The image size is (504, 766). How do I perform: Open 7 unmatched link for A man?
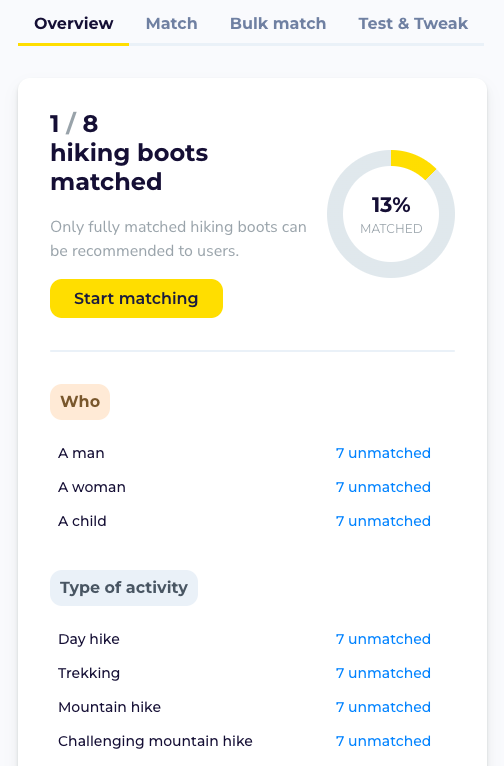pyautogui.click(x=383, y=453)
